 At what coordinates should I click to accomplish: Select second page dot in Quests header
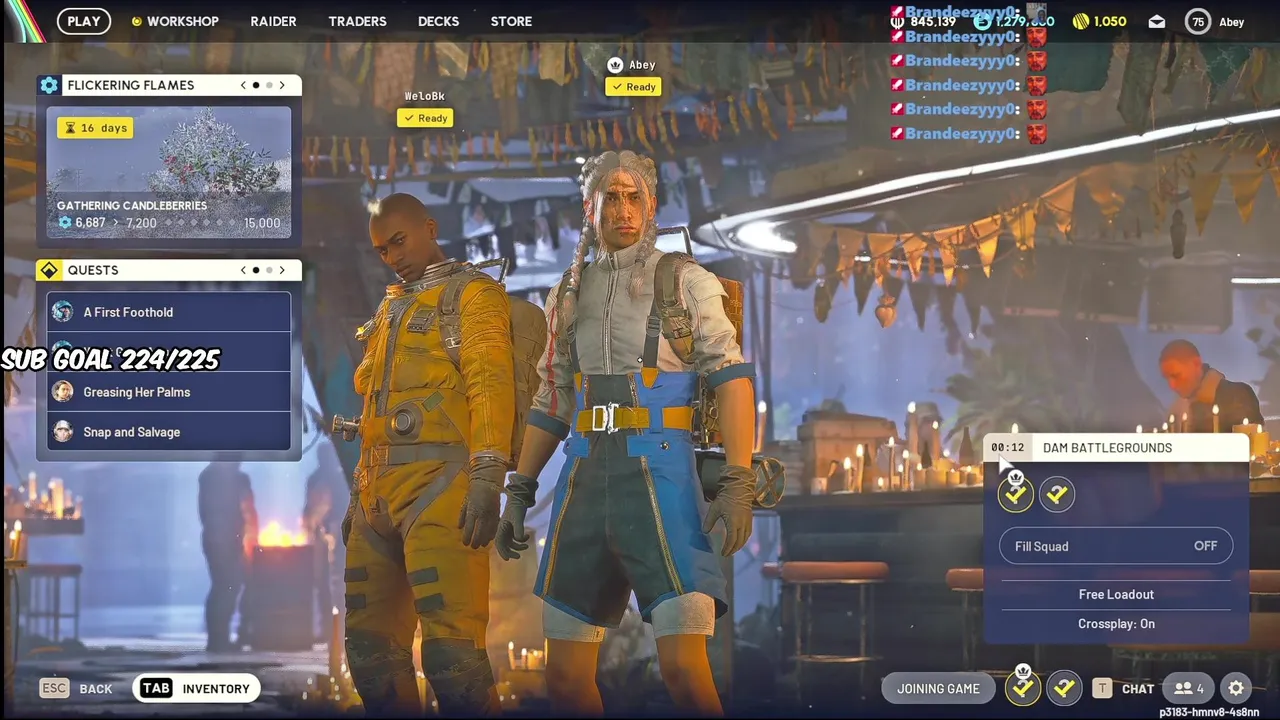click(x=269, y=270)
